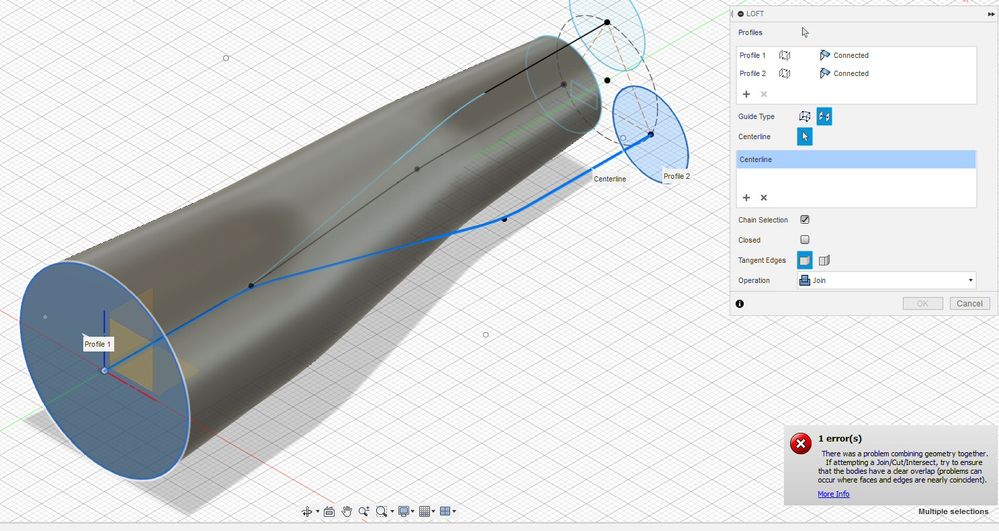Choose the Zoom Window/Fit magnifier icon
The image size is (999, 531).
coord(381,511)
